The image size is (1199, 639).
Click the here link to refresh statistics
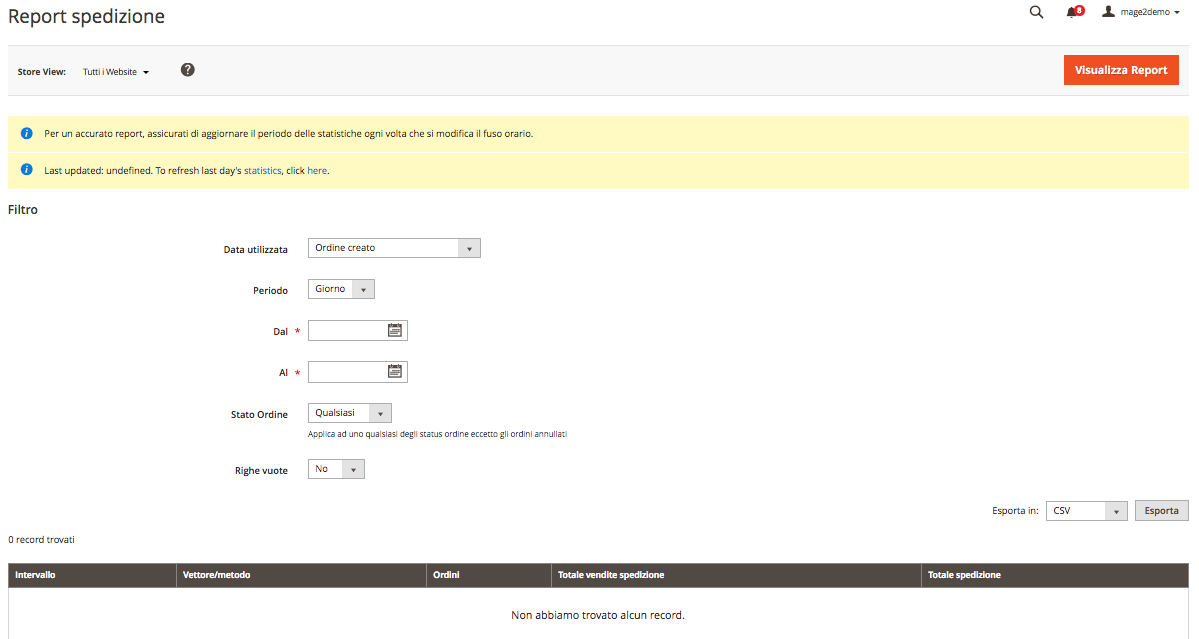(317, 170)
